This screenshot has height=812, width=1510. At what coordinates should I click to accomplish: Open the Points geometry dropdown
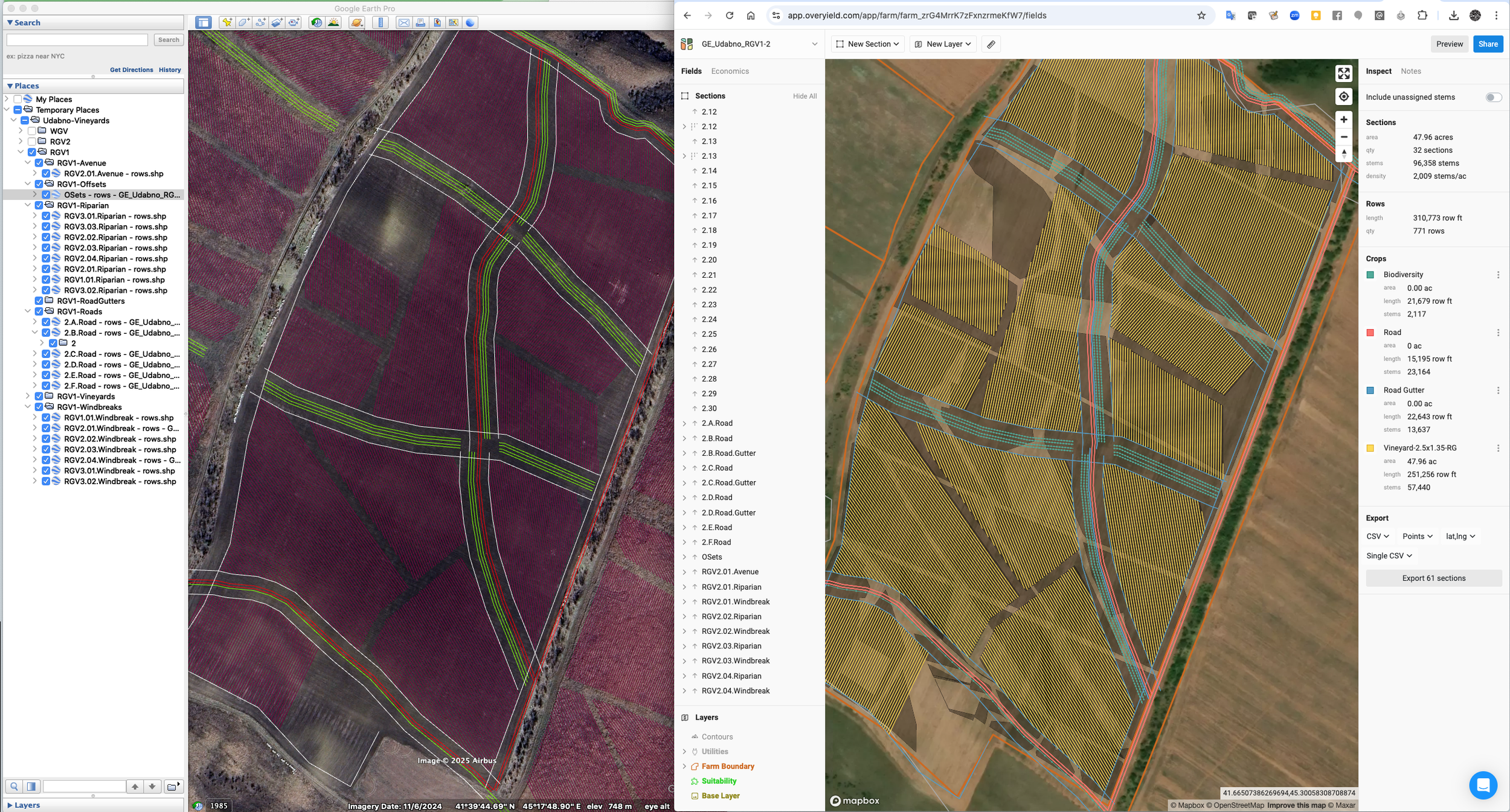pyautogui.click(x=1417, y=536)
